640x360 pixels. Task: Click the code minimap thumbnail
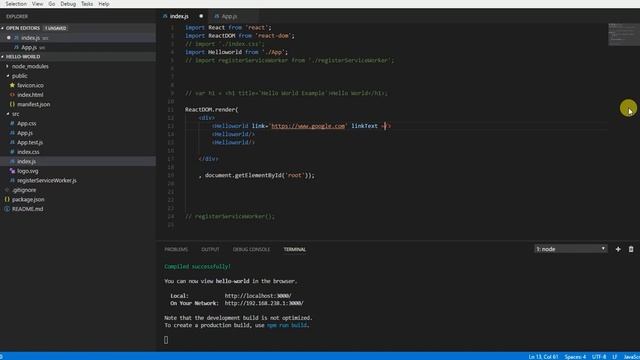point(624,34)
